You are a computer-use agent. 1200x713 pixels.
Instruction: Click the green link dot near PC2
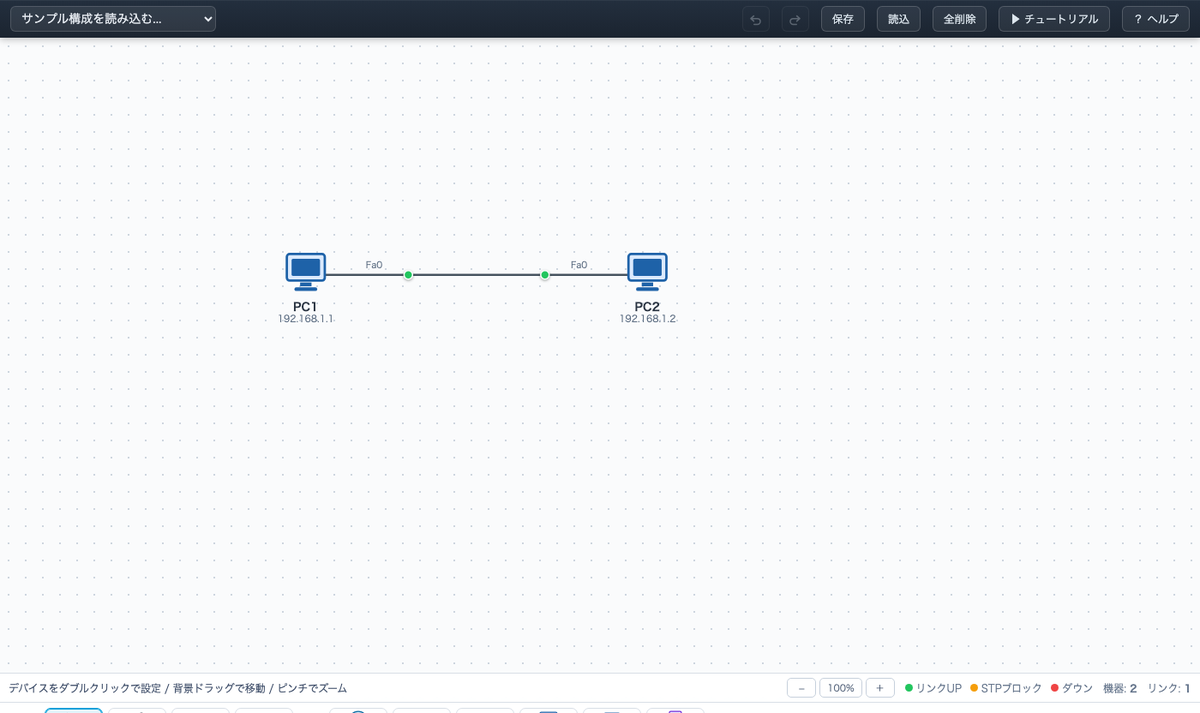point(545,275)
